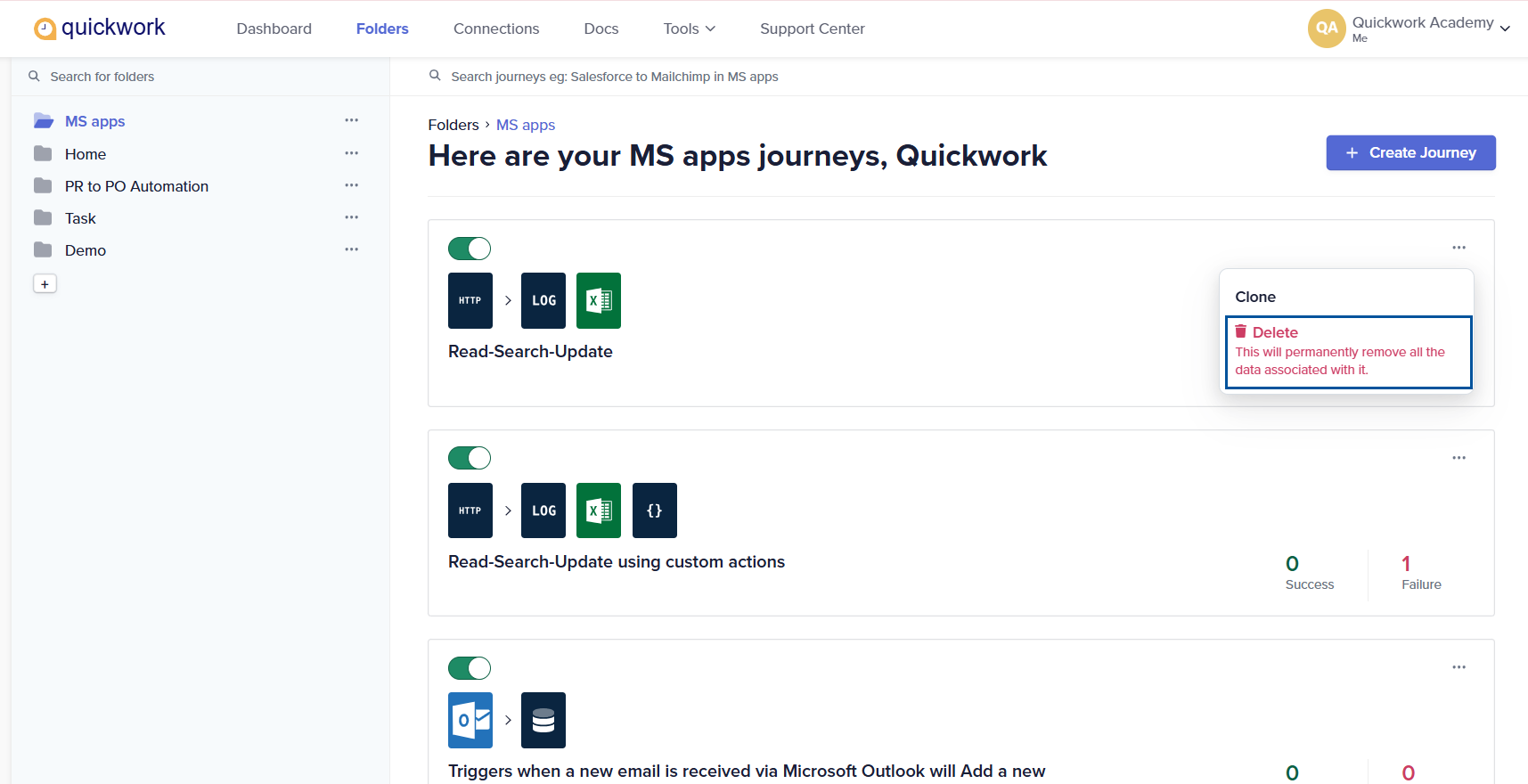Select the PR to PO Automation folder icon
The height and width of the screenshot is (784, 1528).
[x=43, y=185]
